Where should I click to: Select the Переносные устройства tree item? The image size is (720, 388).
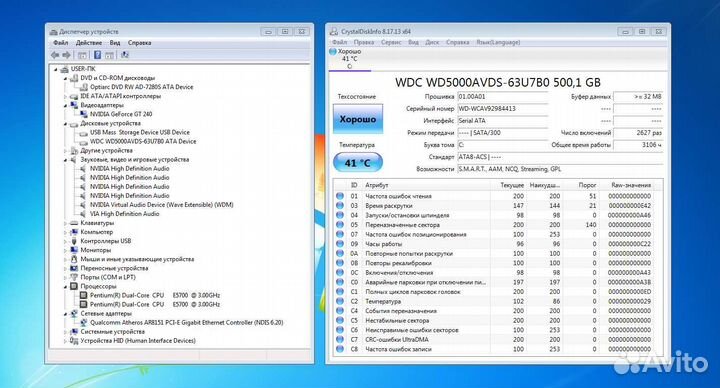pyautogui.click(x=114, y=268)
